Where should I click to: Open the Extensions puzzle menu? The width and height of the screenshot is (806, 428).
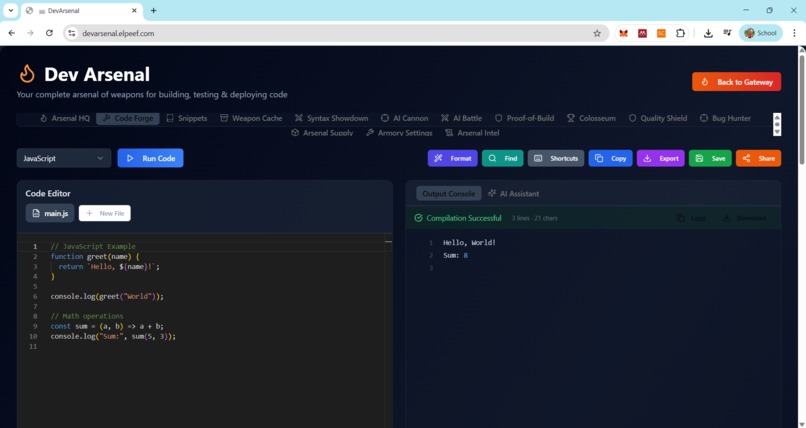pyautogui.click(x=680, y=33)
